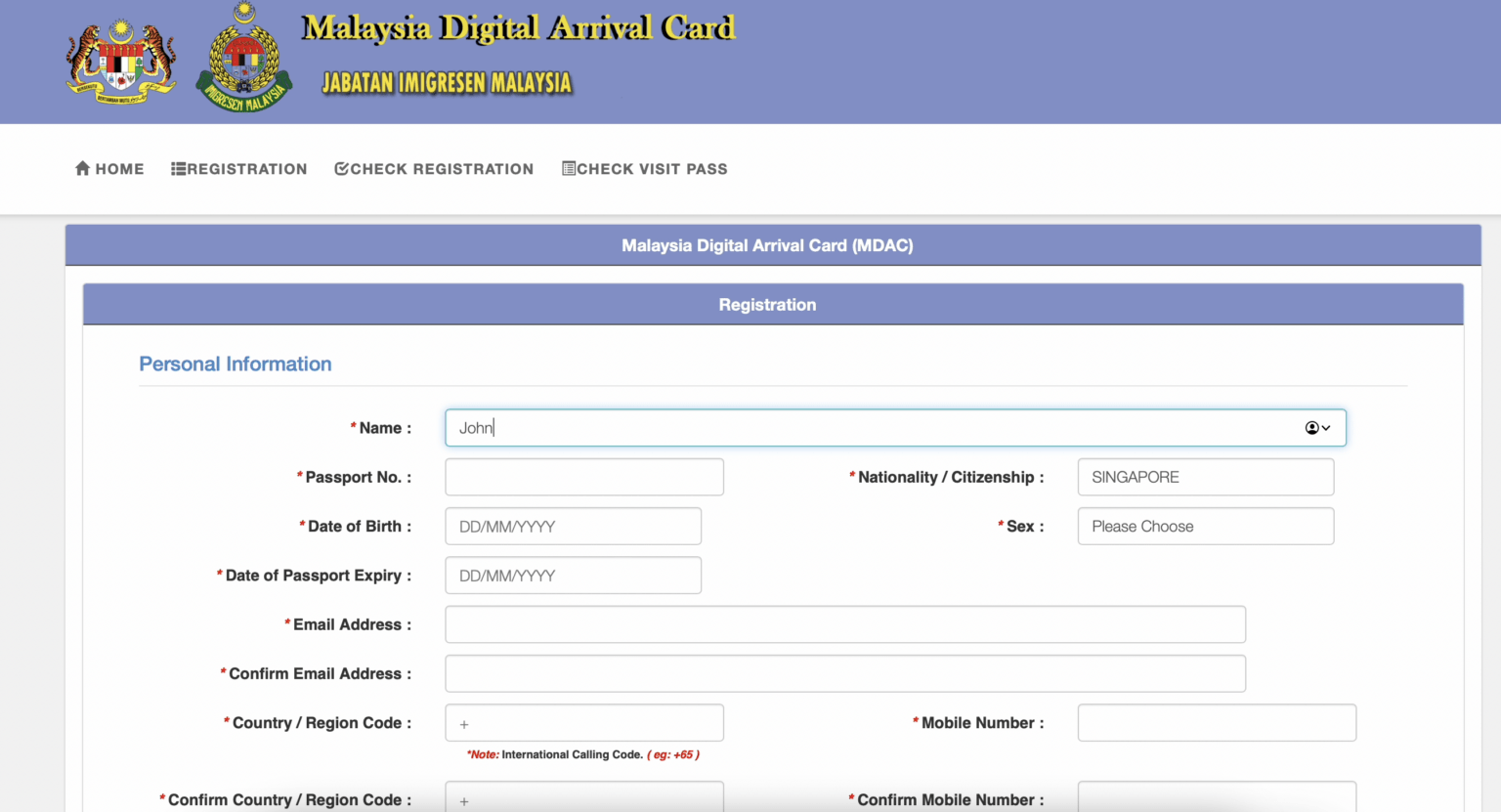
Task: Click the Country / Region Code field
Action: coord(583,722)
